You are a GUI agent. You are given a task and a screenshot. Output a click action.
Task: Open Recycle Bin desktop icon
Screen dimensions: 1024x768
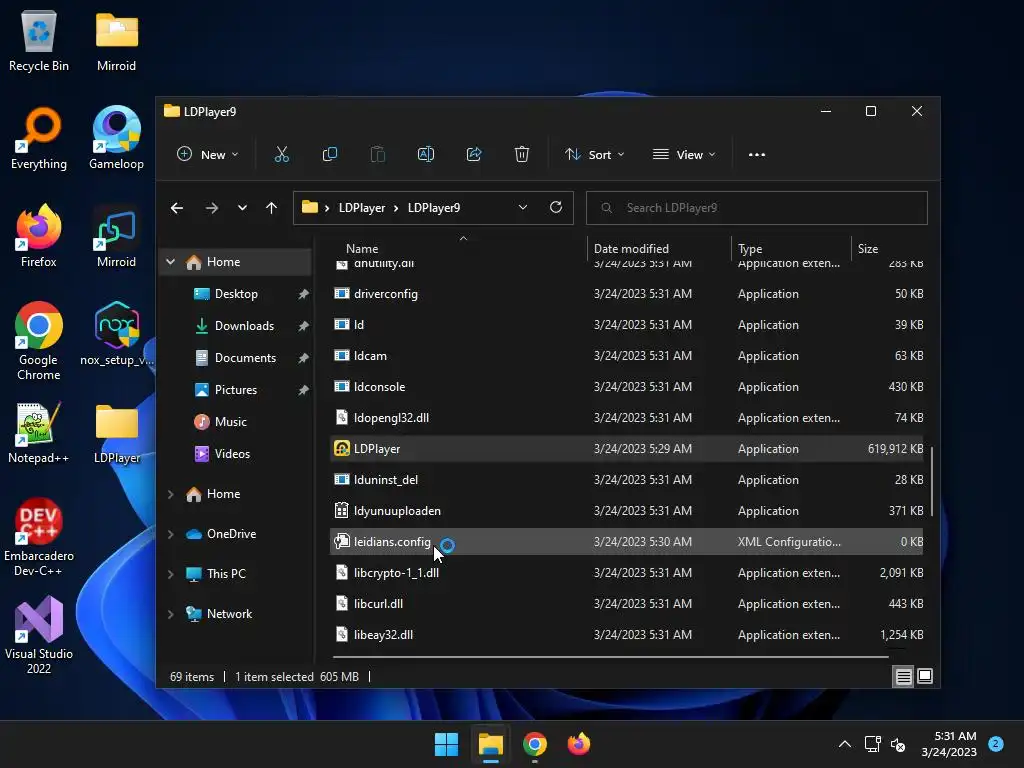click(39, 40)
